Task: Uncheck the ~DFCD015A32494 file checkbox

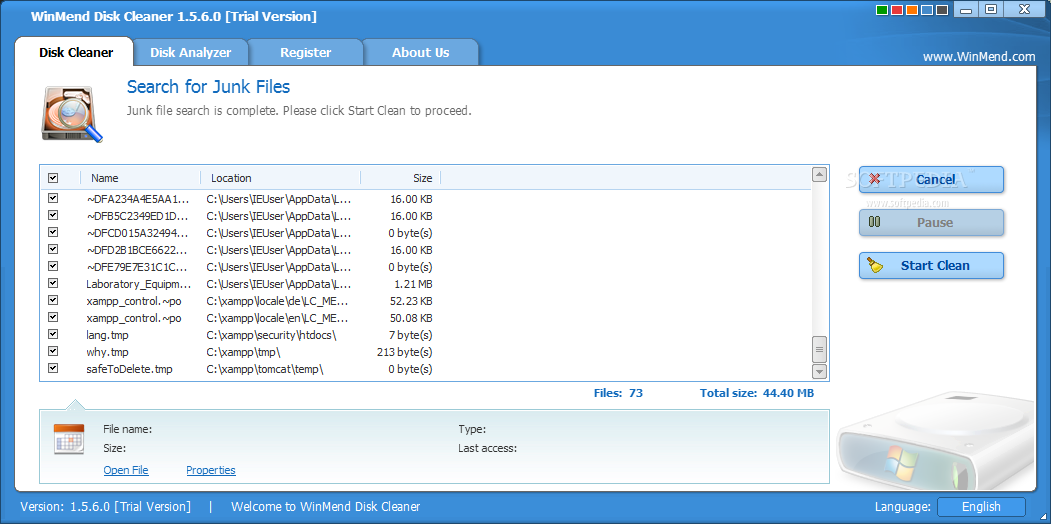Action: [53, 233]
